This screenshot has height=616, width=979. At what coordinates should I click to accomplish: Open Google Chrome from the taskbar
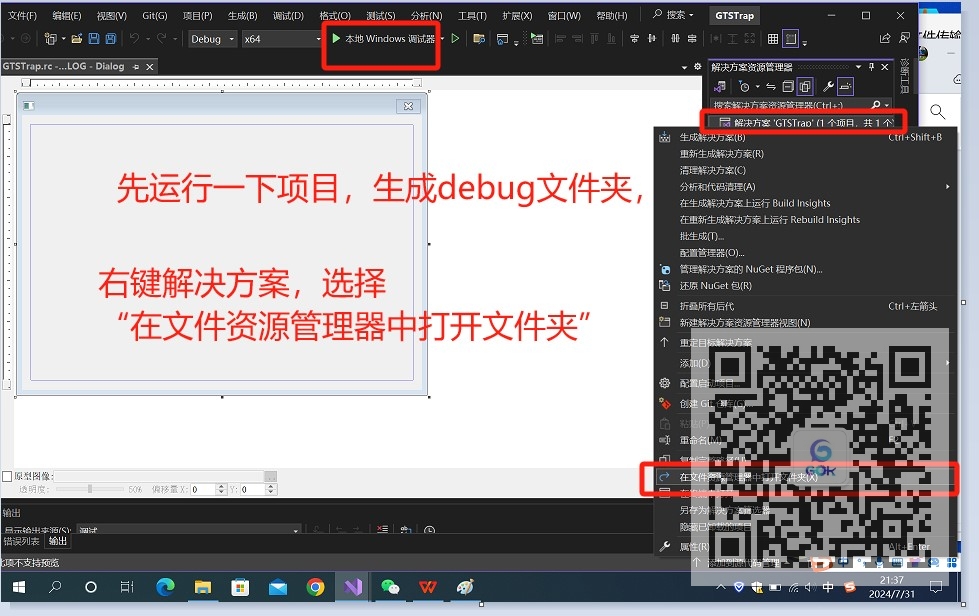pyautogui.click(x=315, y=587)
